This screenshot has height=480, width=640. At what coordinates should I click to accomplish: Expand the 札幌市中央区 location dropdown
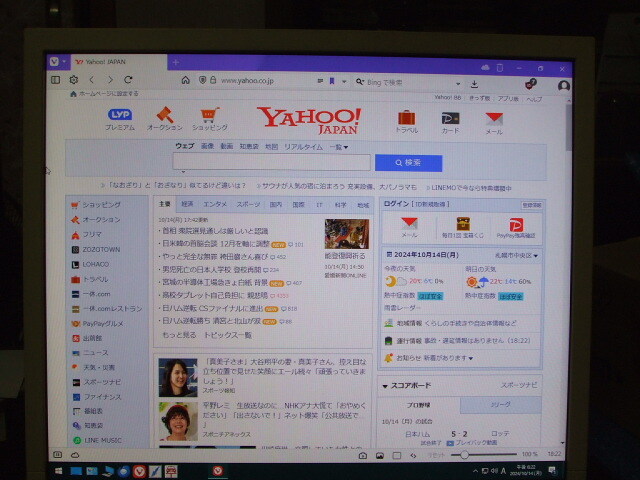pos(516,256)
